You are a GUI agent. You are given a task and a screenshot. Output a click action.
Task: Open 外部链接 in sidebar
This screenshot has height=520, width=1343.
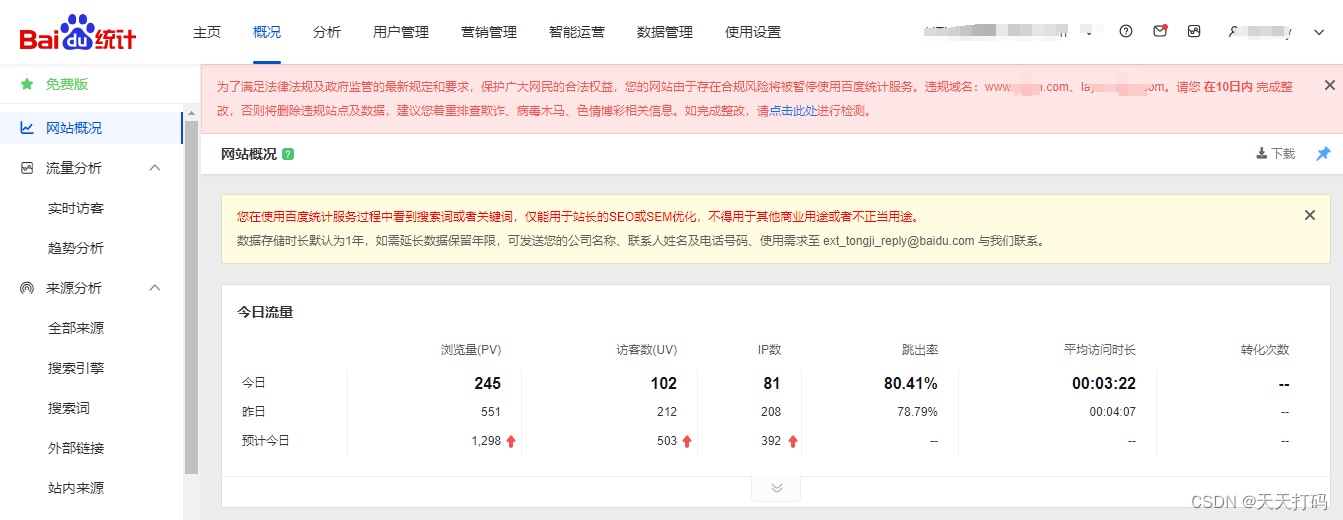point(76,448)
